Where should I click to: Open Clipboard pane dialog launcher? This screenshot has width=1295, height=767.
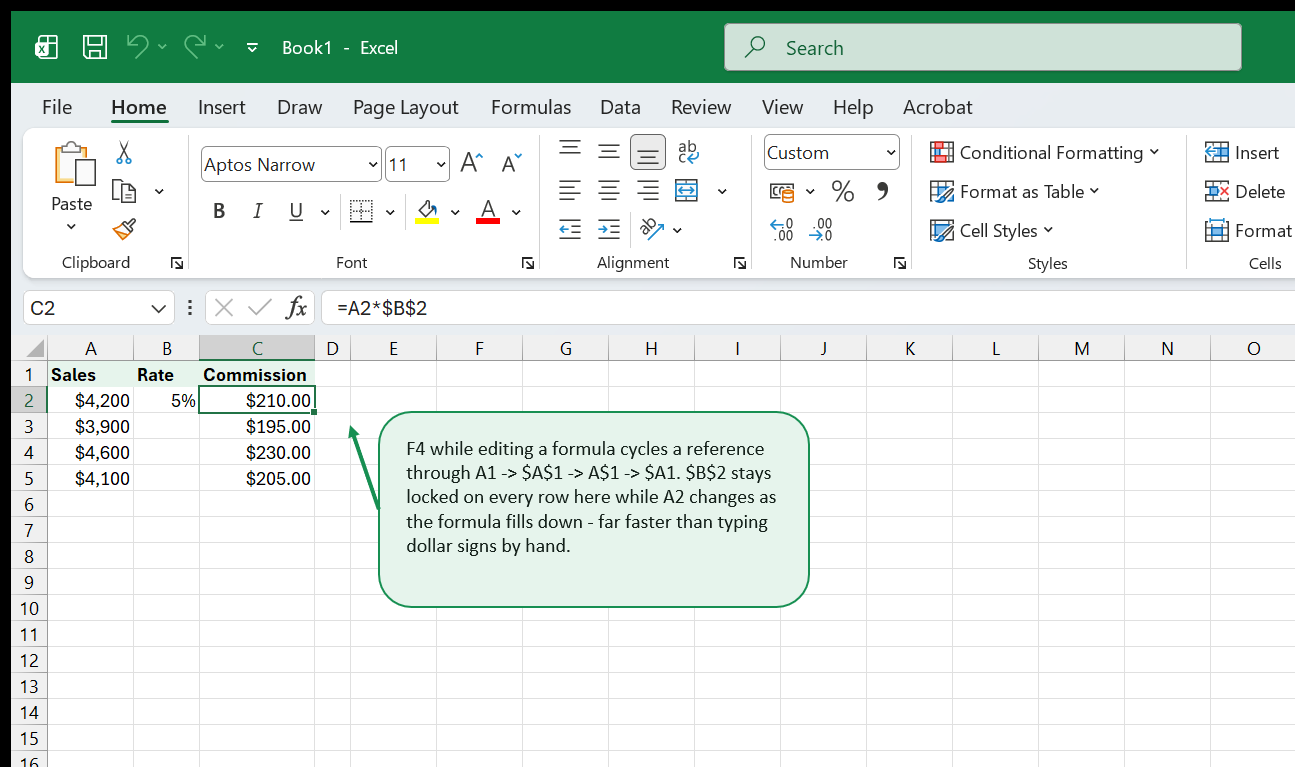coord(177,263)
